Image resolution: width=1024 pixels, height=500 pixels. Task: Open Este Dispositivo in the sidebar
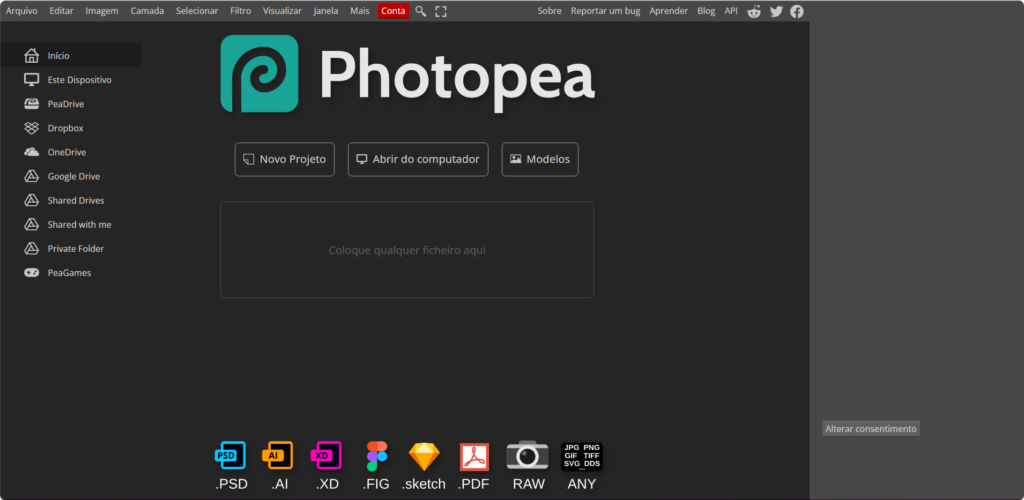tap(71, 80)
